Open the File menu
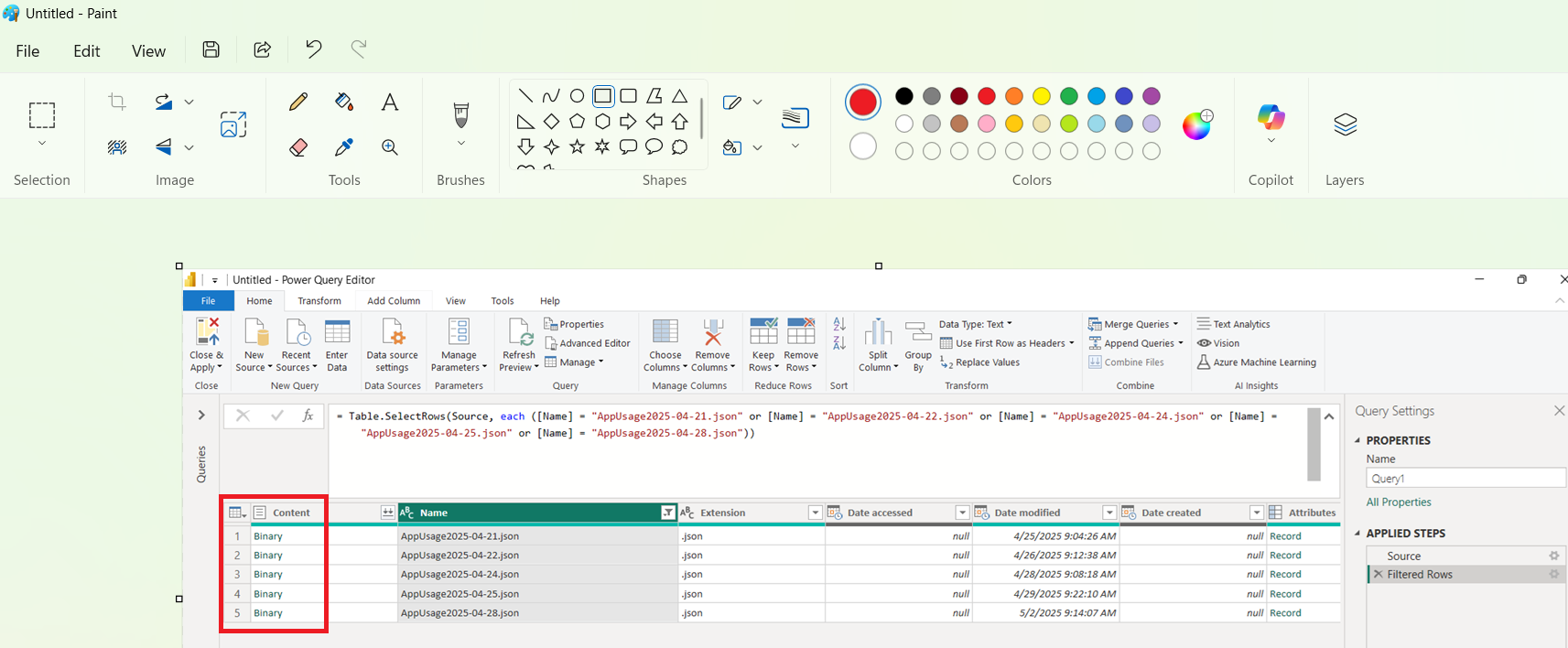Image resolution: width=1568 pixels, height=648 pixels. pyautogui.click(x=27, y=51)
